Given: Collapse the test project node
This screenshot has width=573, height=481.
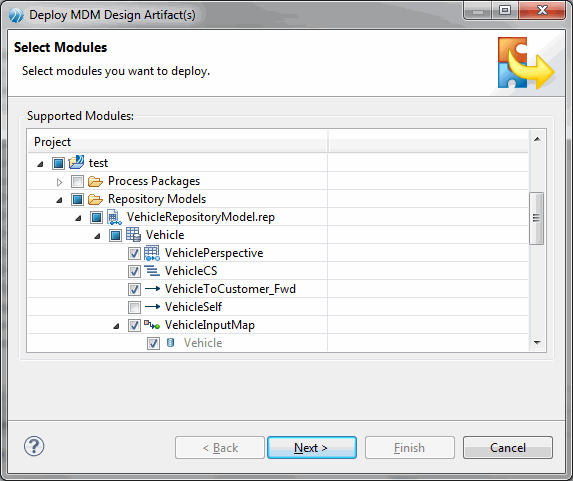Looking at the screenshot, I should [40, 164].
